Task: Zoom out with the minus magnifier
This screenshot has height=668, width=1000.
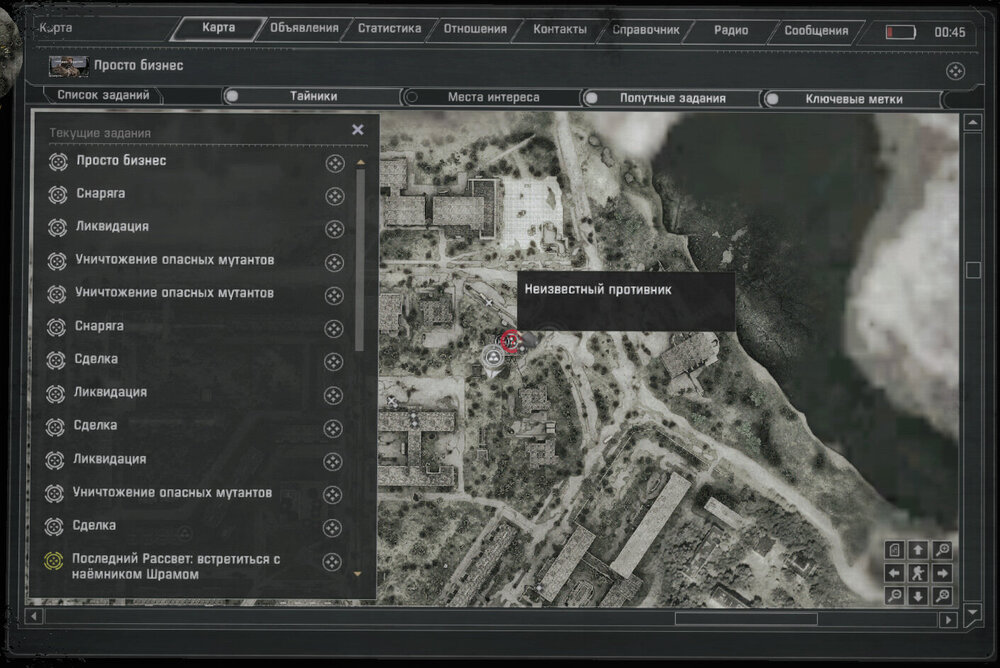Action: coord(895,595)
